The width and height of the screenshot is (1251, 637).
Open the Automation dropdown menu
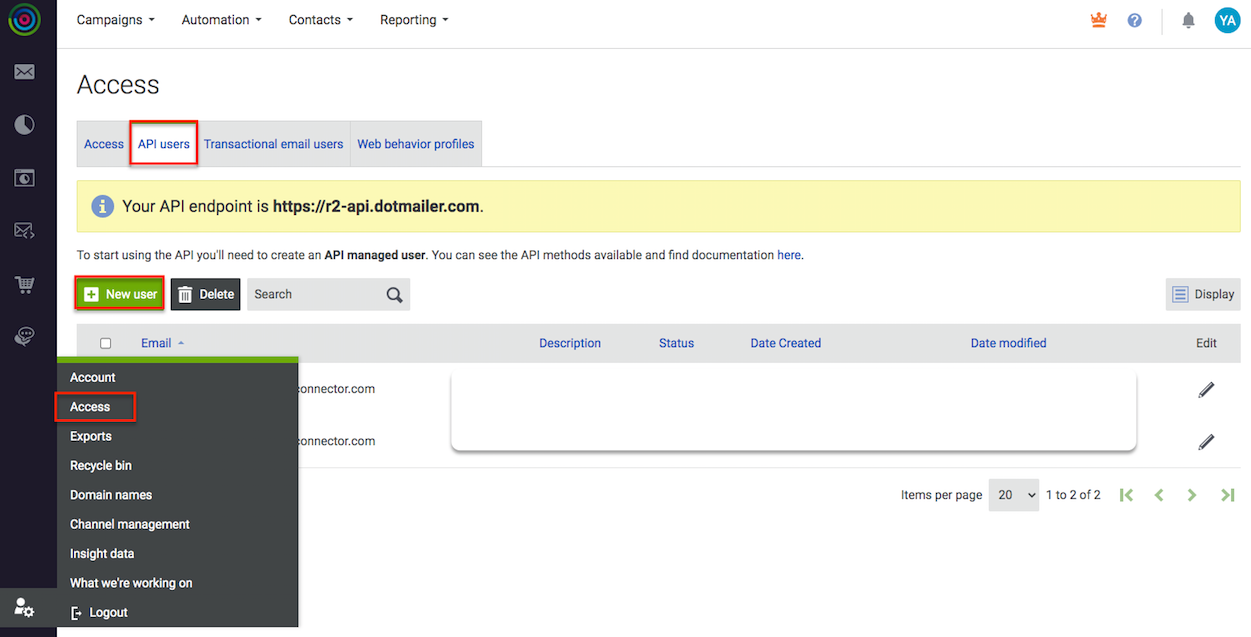[221, 20]
